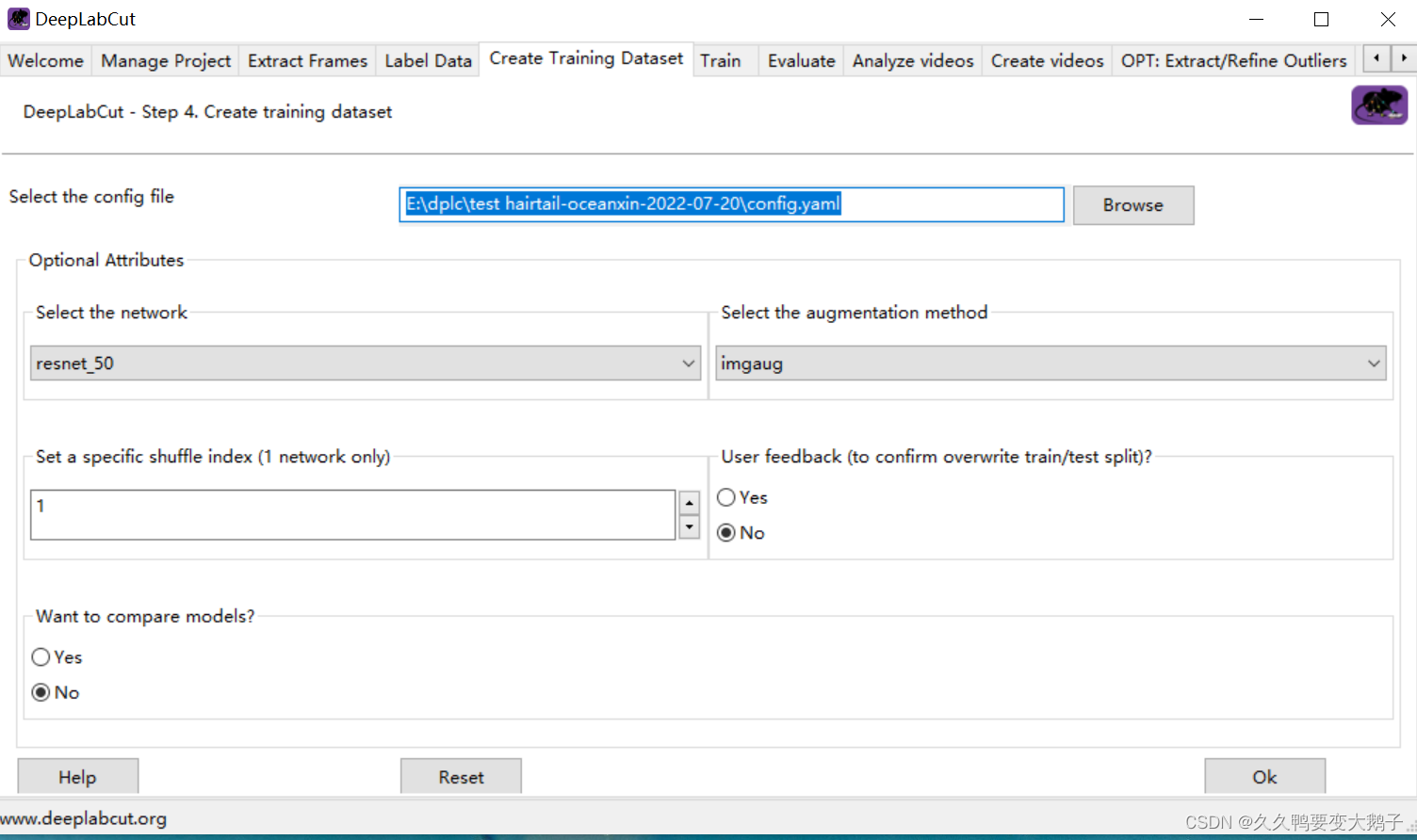Maximize the DeepLabCut window
The height and width of the screenshot is (840, 1417).
pos(1321,19)
